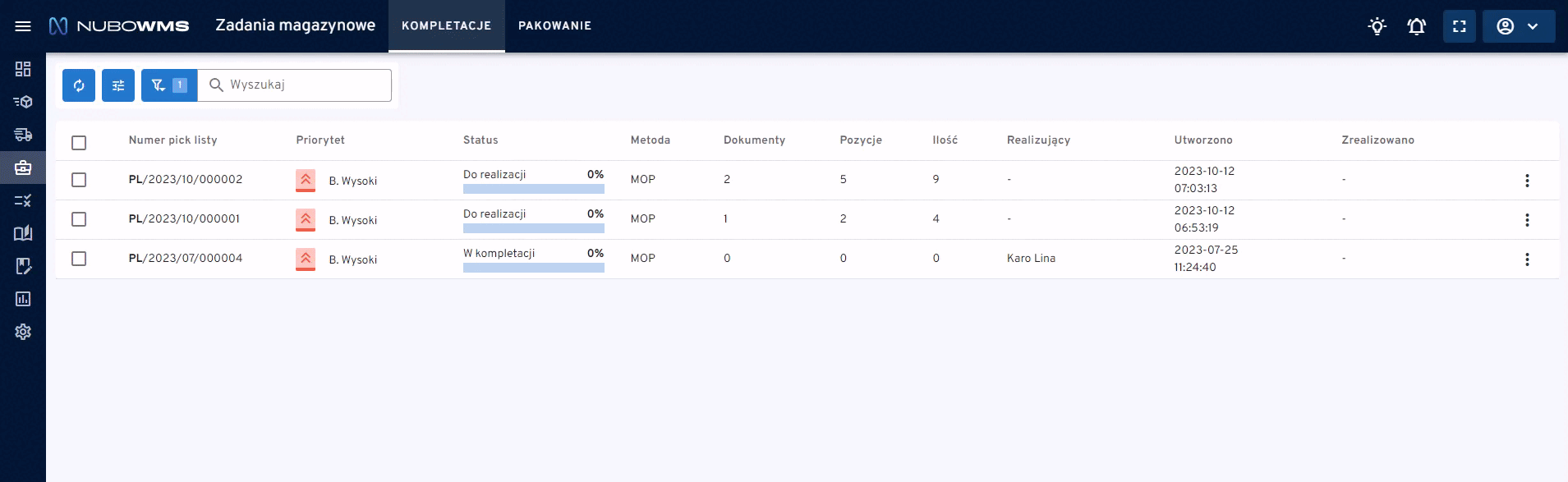Open the filter button with badge 1

click(x=168, y=85)
